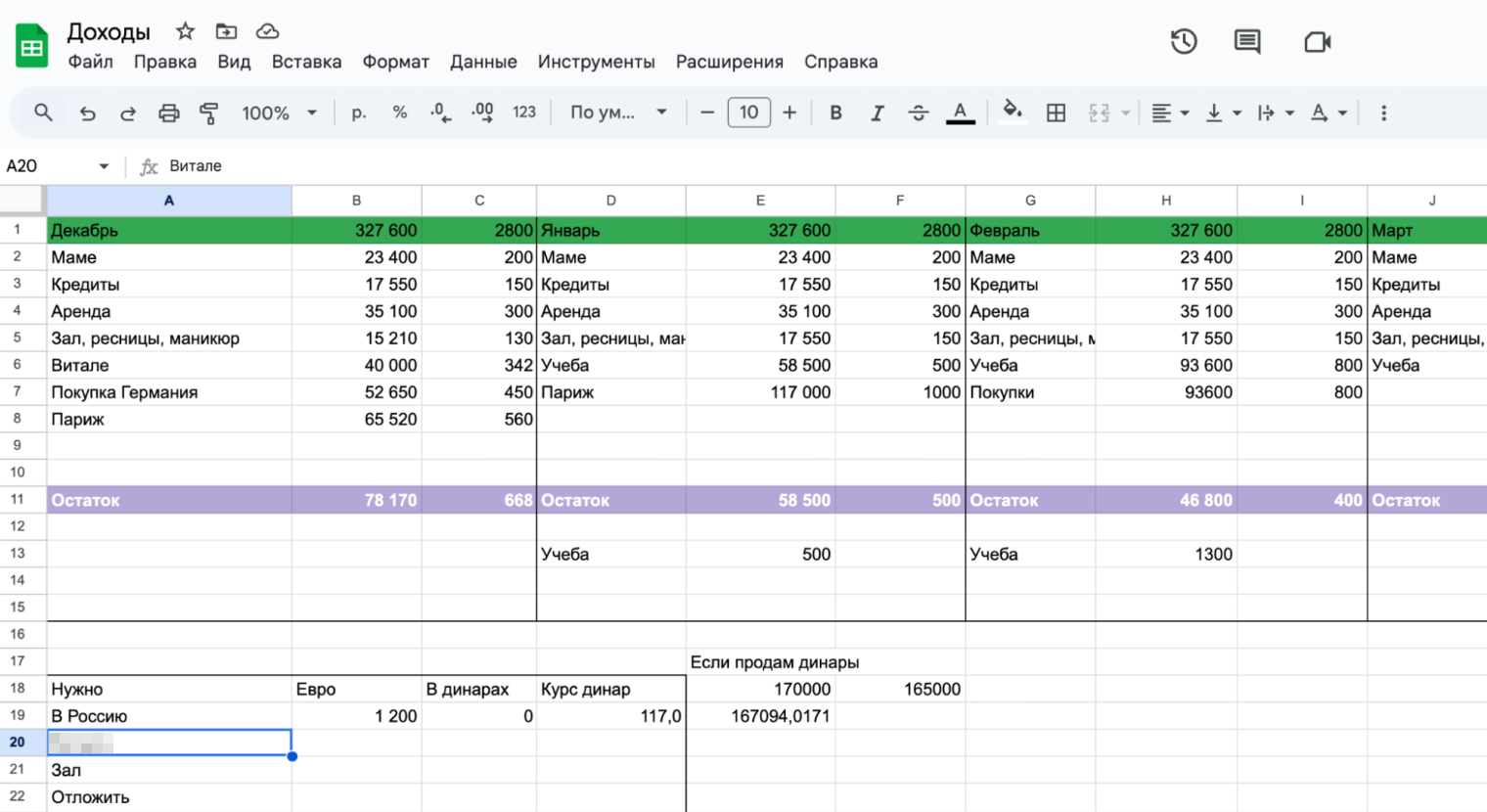
Task: Open vertical align dropdown
Action: pyautogui.click(x=1223, y=113)
